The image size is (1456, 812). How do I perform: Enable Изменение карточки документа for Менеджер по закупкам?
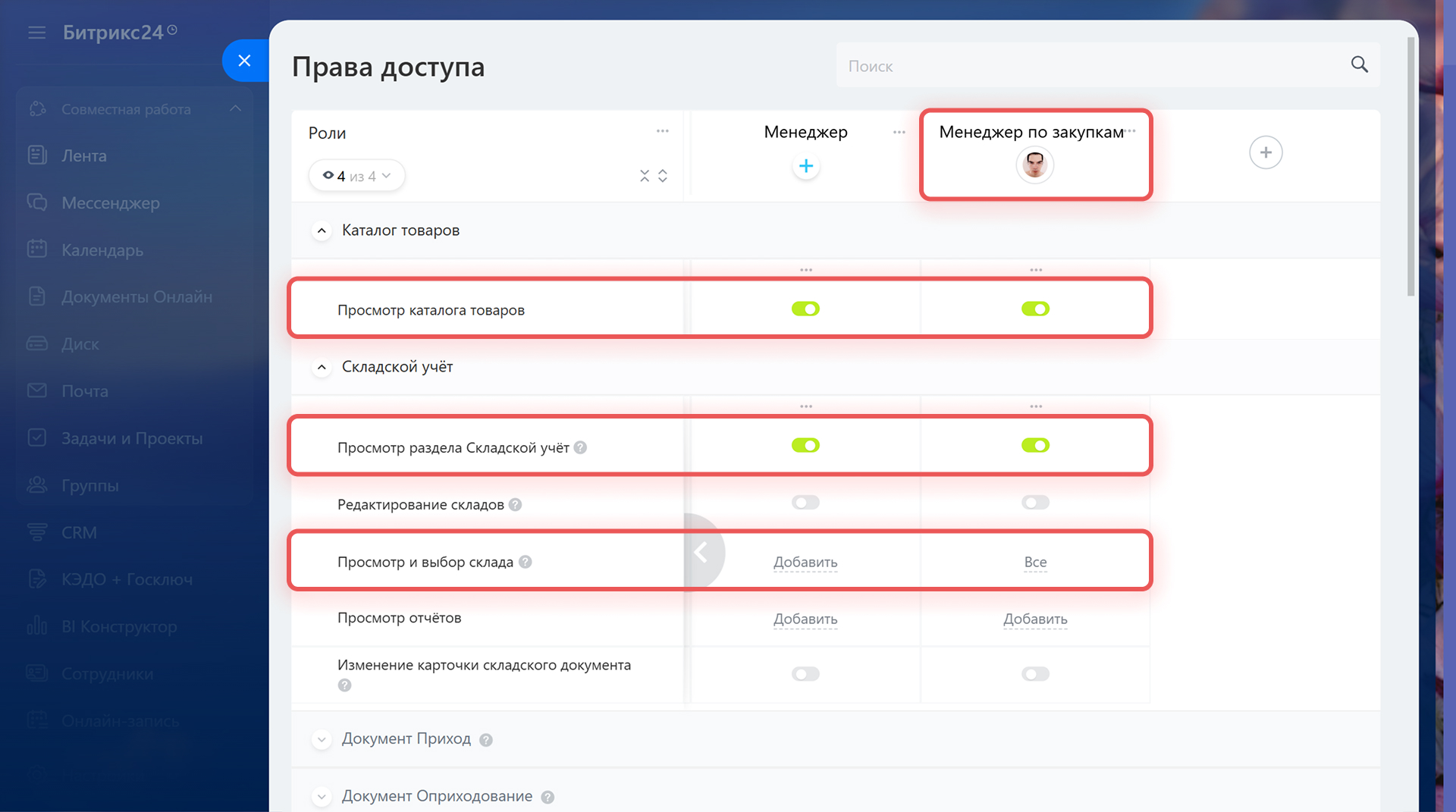coord(1035,673)
